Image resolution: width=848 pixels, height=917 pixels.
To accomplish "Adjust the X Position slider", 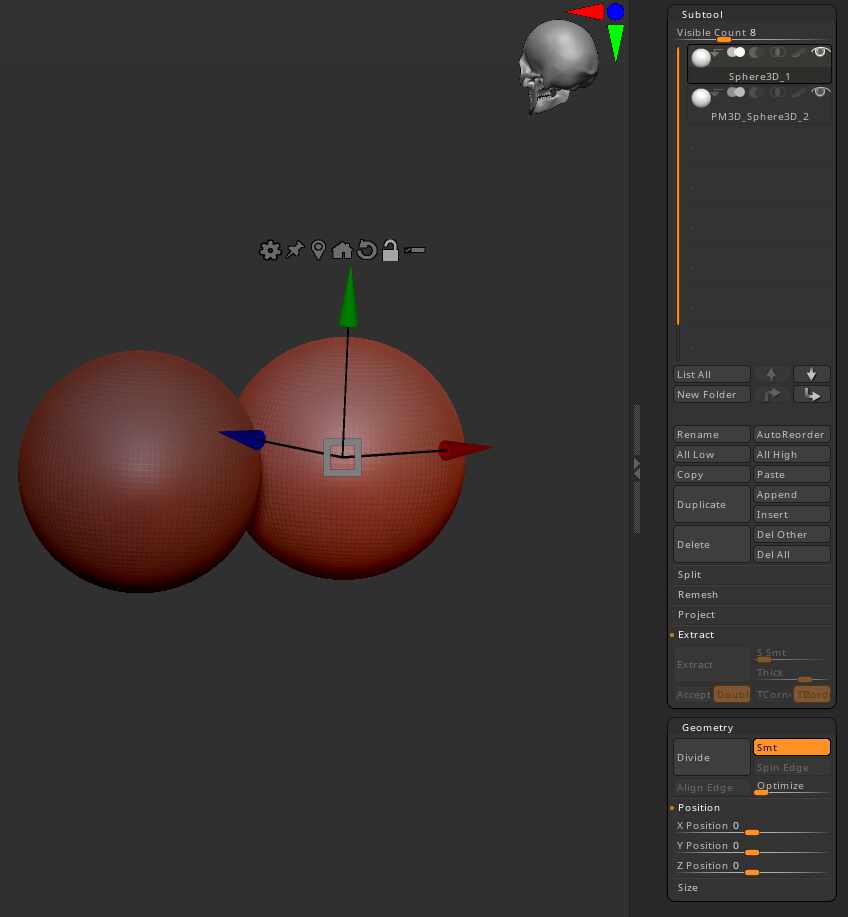I will click(752, 827).
